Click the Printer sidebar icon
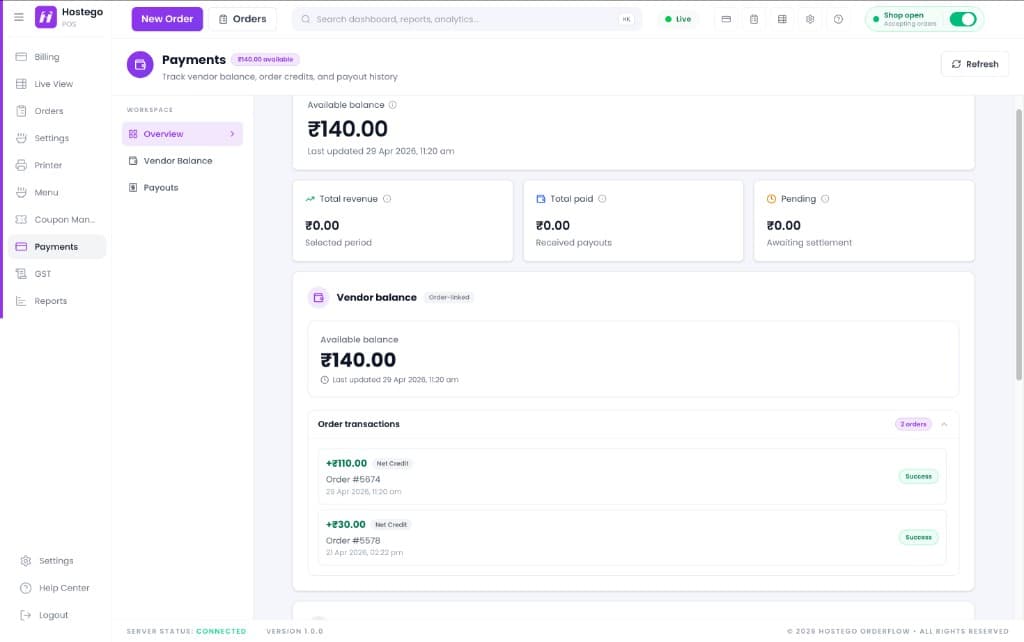This screenshot has height=642, width=1024. coord(21,165)
